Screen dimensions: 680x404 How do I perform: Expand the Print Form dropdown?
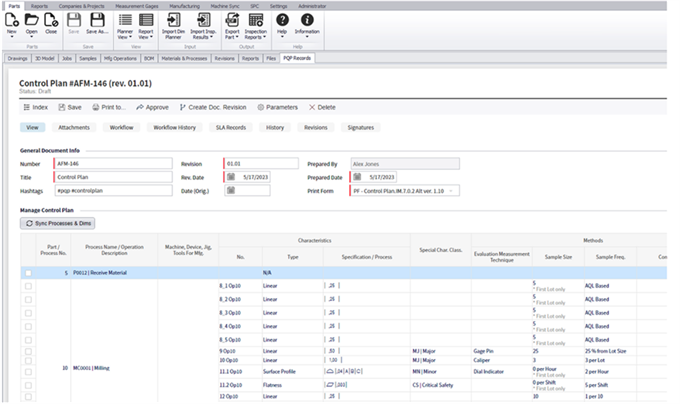pyautogui.click(x=453, y=190)
